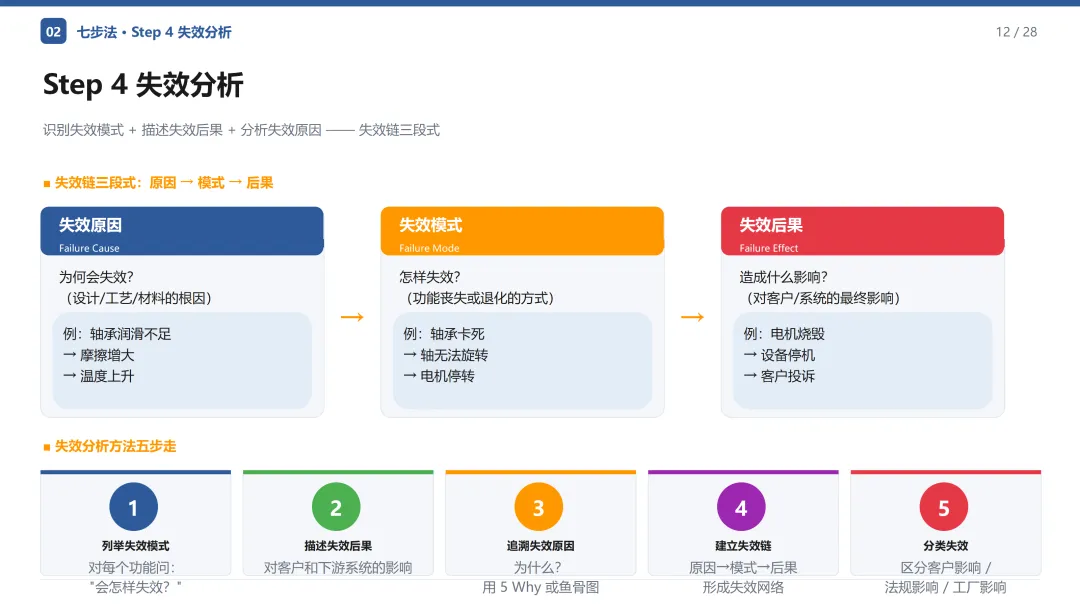Click the text '为什么?'
1080x608 pixels.
(x=537, y=568)
